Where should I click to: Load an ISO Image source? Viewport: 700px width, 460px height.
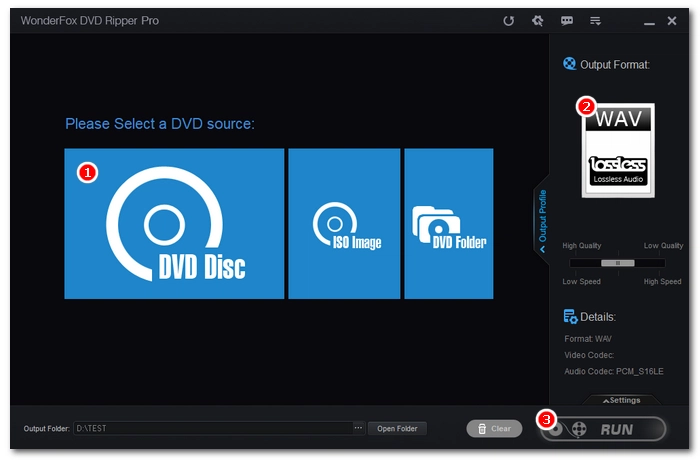coord(344,223)
